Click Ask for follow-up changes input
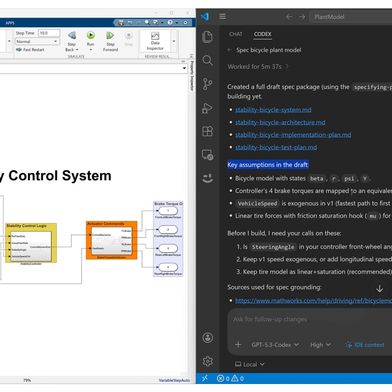Screen dimensions: 392x392 310,319
